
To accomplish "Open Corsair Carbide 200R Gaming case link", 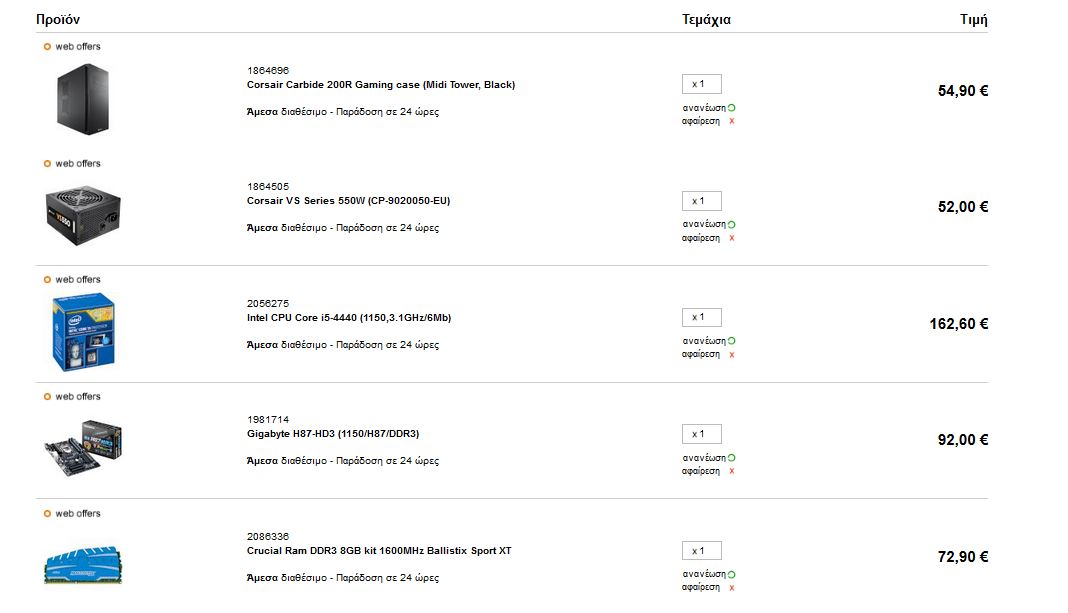I will click(x=381, y=85).
